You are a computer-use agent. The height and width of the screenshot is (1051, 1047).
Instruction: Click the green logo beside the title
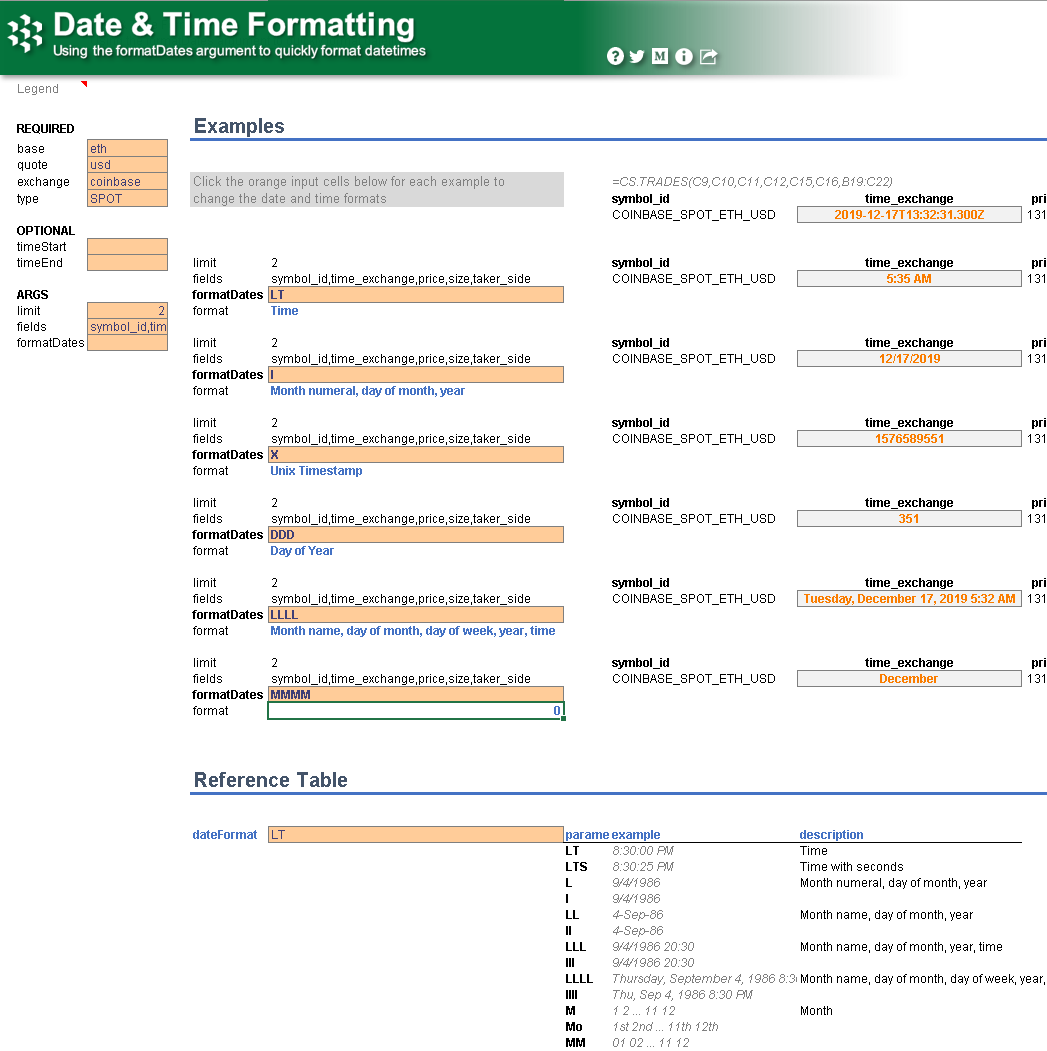point(25,33)
